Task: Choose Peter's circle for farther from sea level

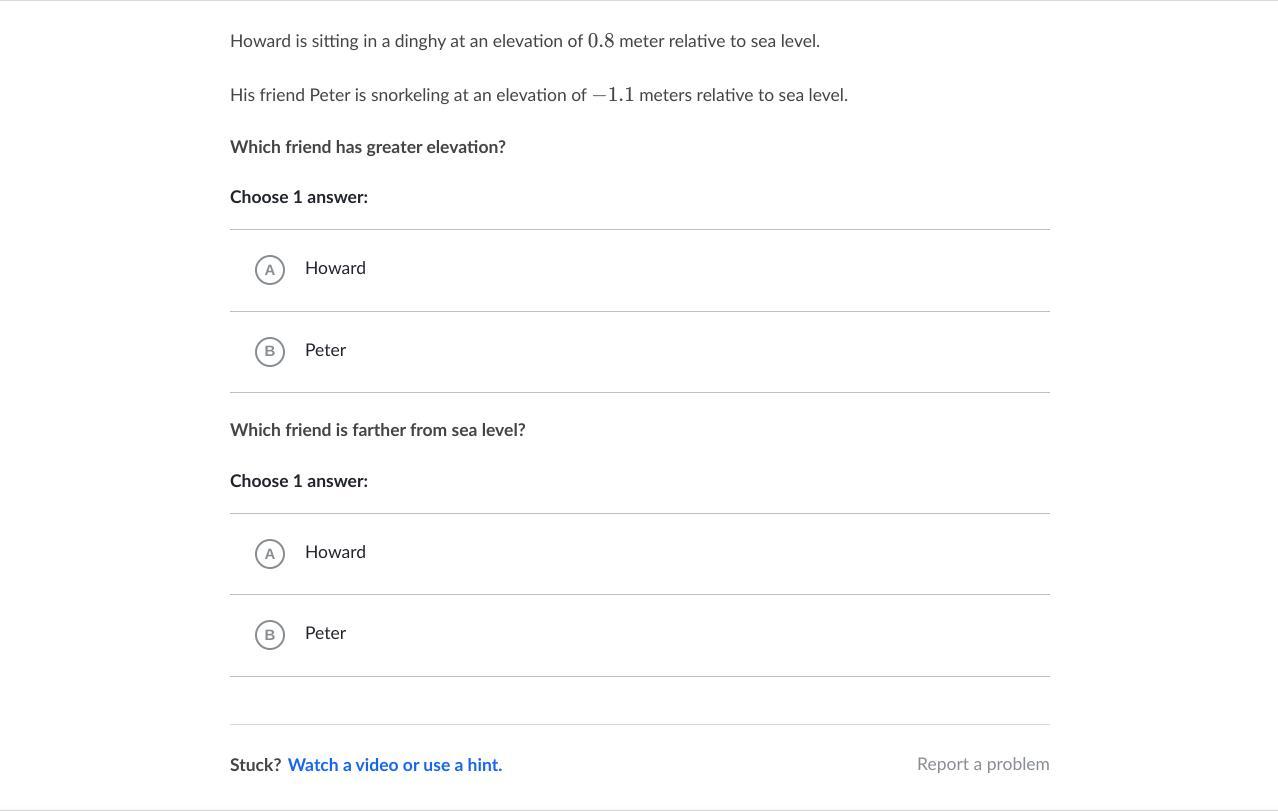Action: pyautogui.click(x=270, y=634)
